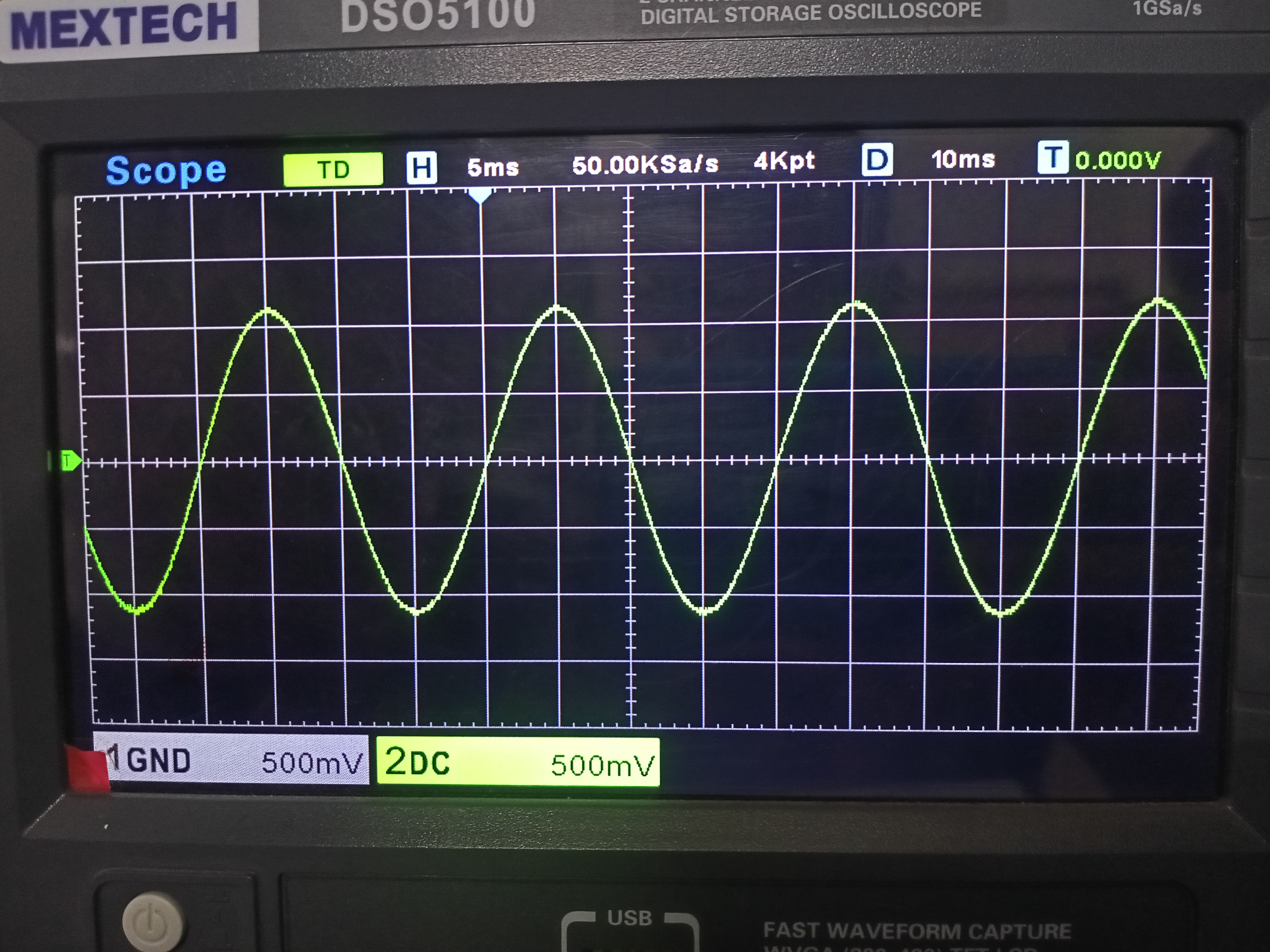This screenshot has height=952, width=1270.
Task: Click the 4Kpt memory depth readout
Action: [784, 161]
